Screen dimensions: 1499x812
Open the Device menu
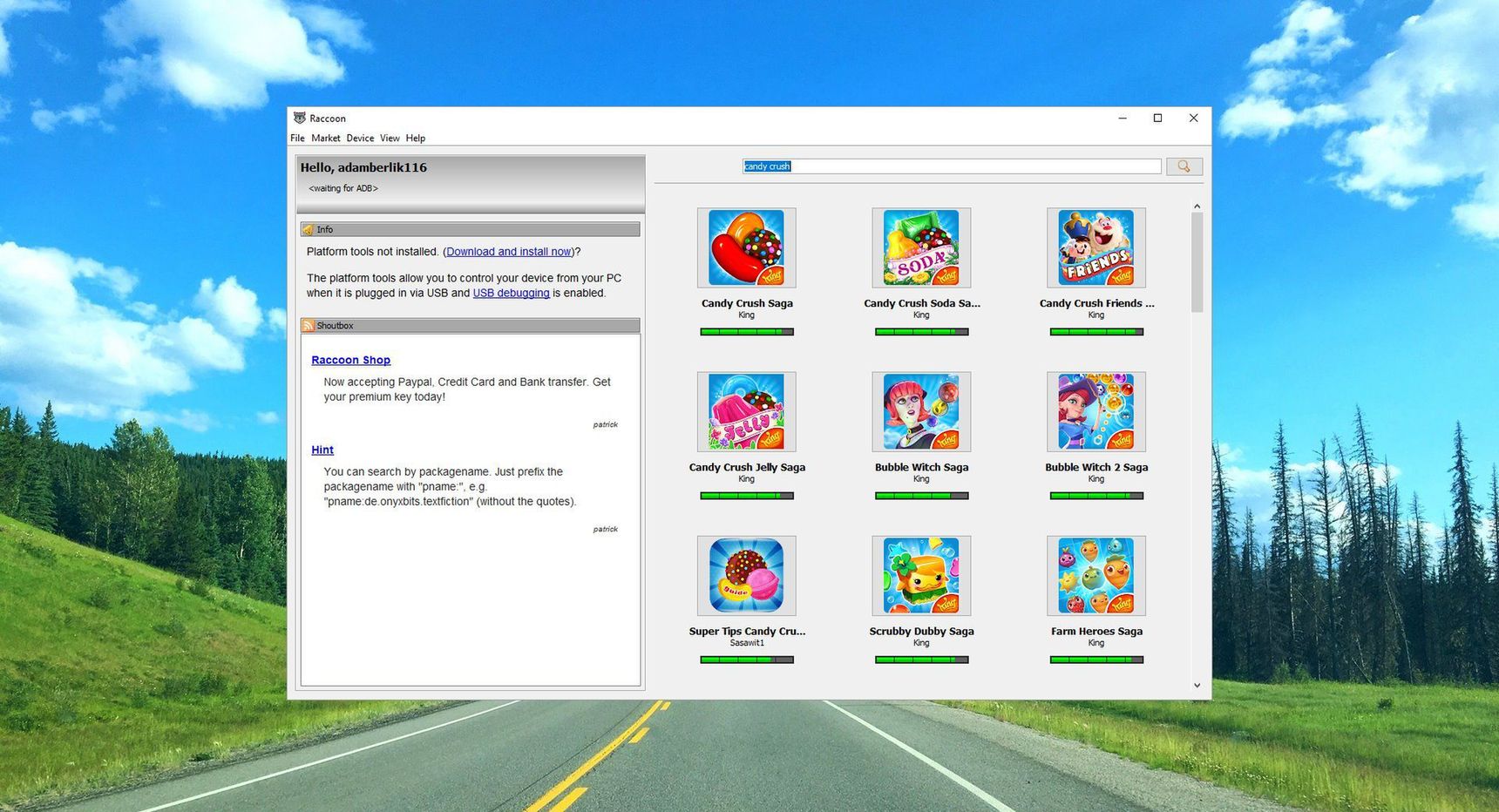(x=360, y=138)
